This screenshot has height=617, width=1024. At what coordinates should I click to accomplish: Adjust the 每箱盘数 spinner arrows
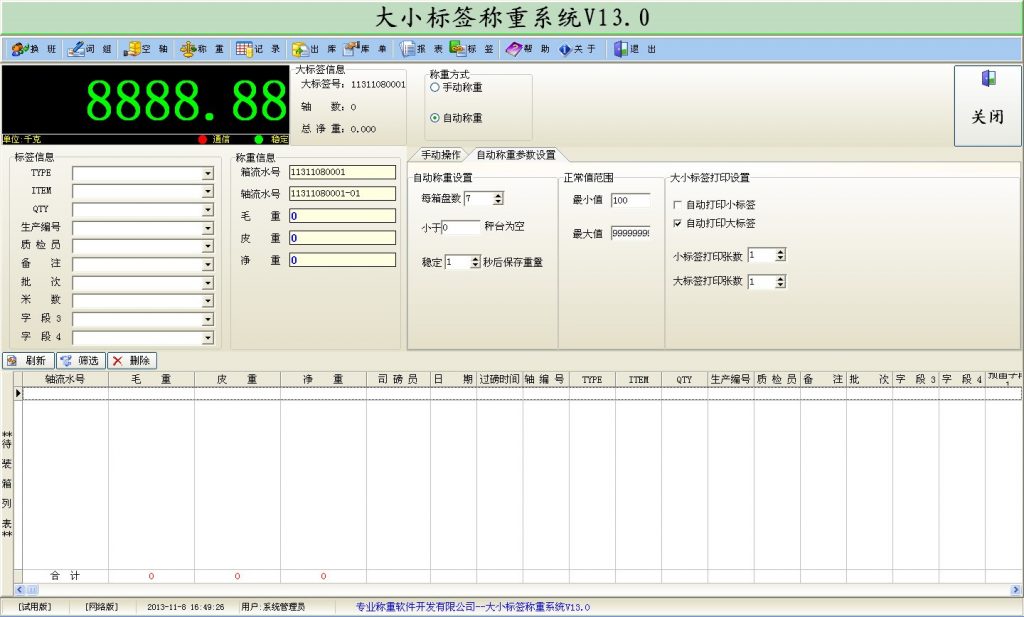pyautogui.click(x=498, y=198)
